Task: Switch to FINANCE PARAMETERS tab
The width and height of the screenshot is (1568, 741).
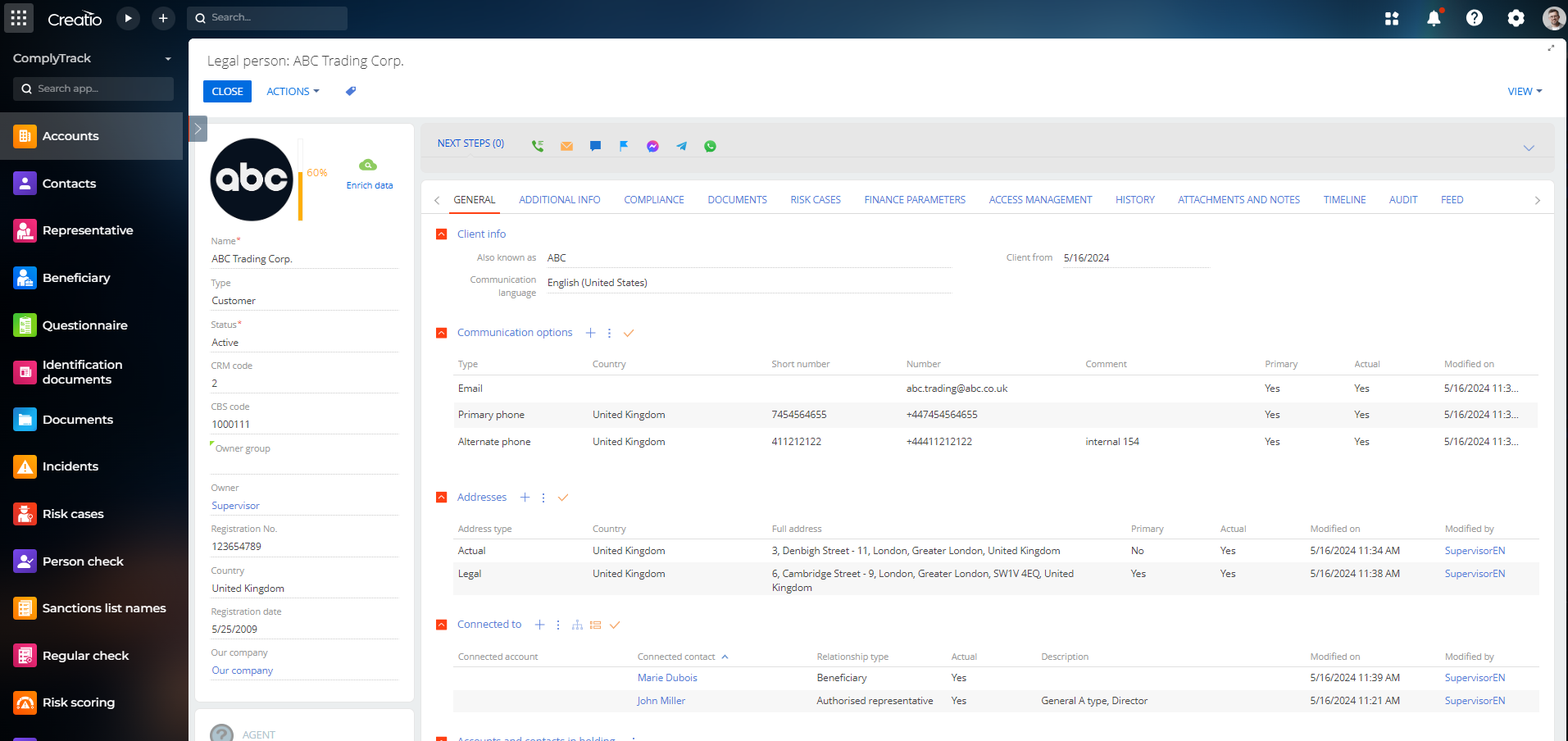Action: (915, 200)
